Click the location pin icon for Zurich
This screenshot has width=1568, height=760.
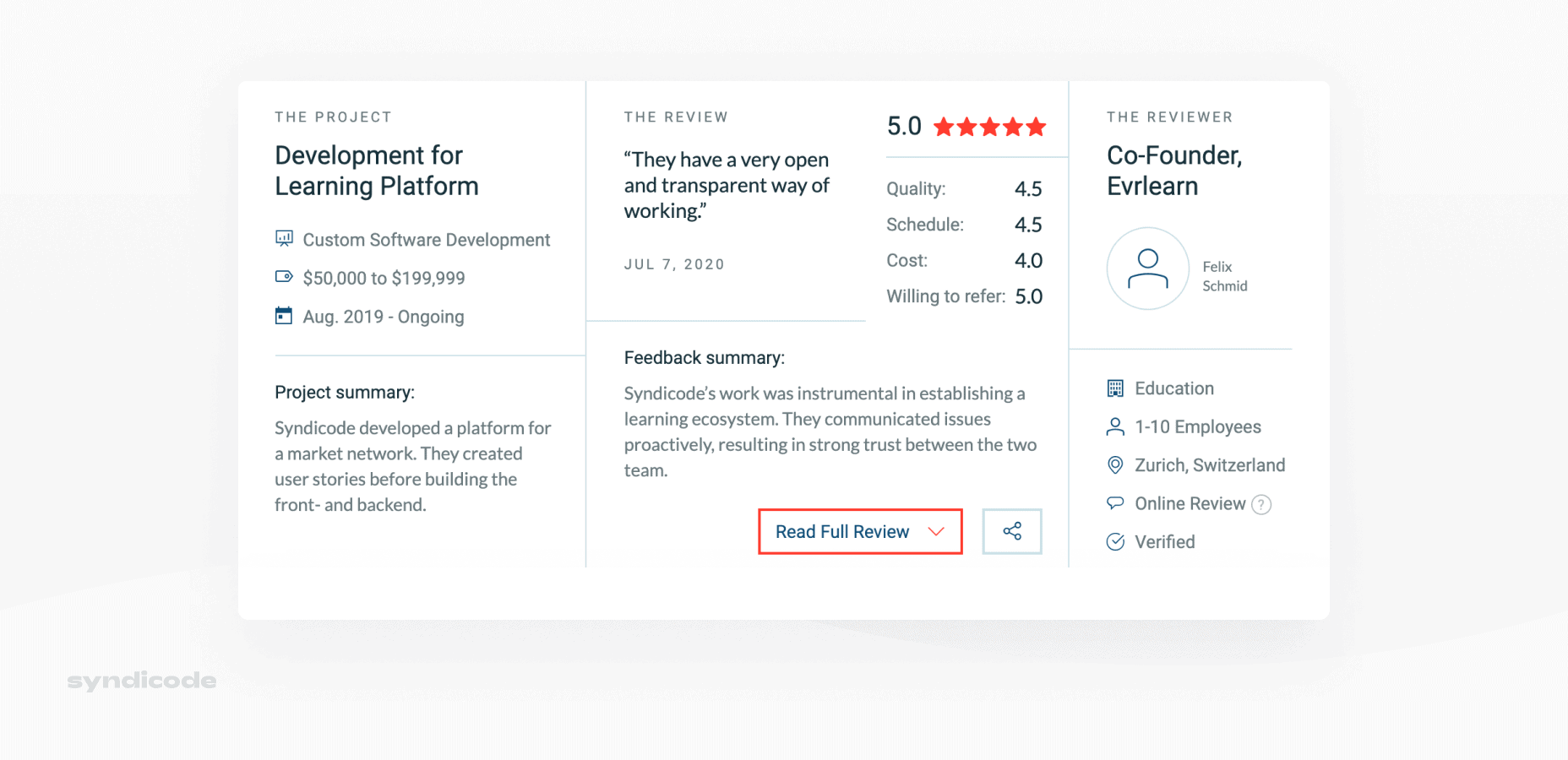(1115, 465)
